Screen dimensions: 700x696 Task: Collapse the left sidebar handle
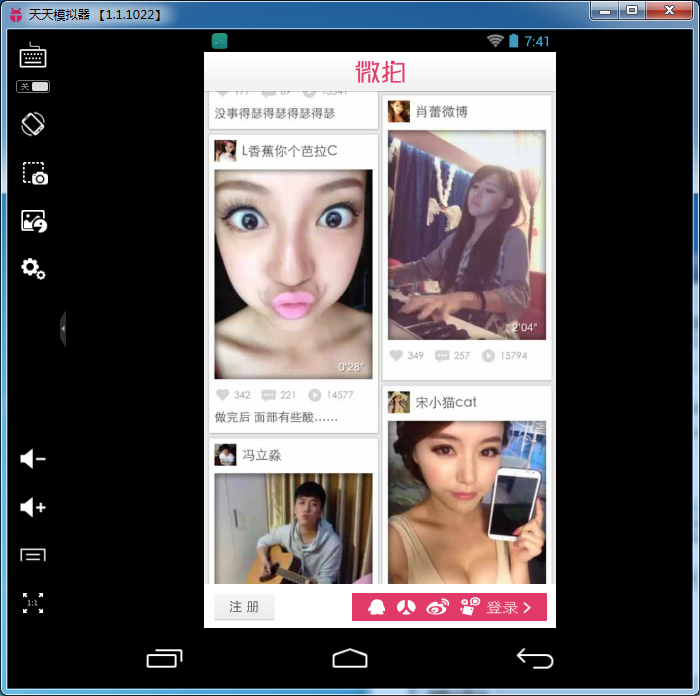63,329
